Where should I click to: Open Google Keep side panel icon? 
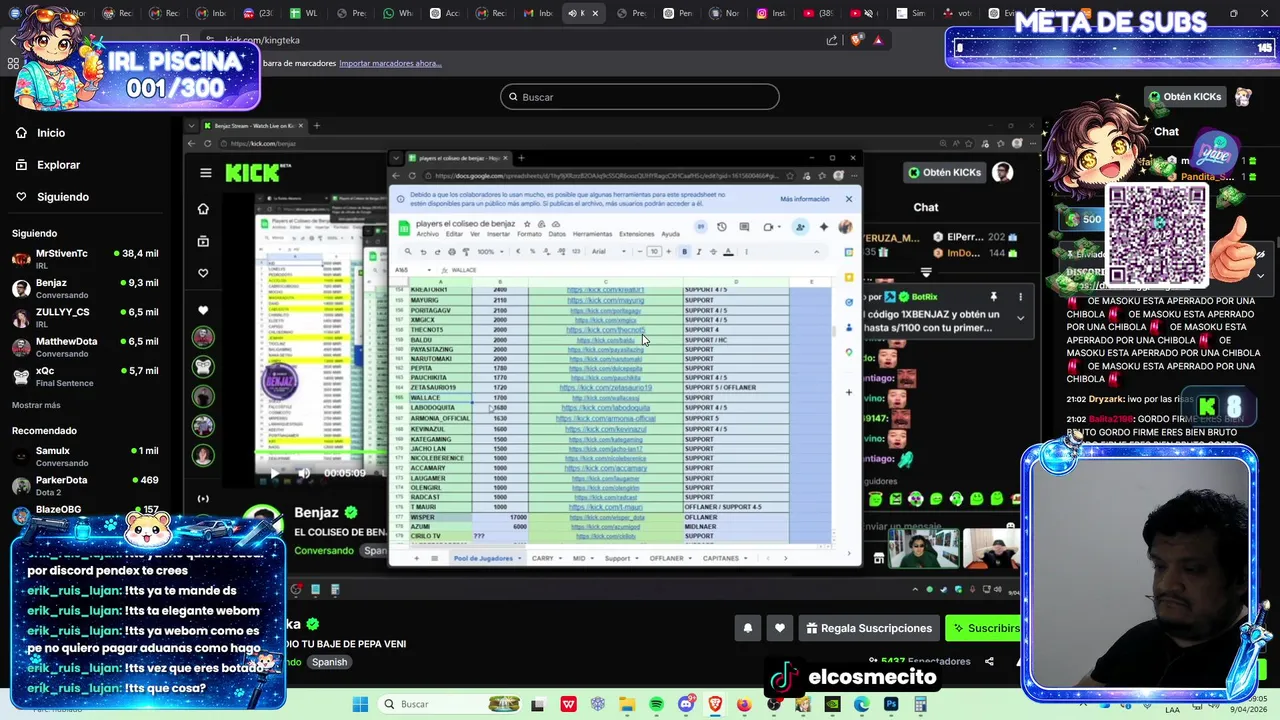849,277
